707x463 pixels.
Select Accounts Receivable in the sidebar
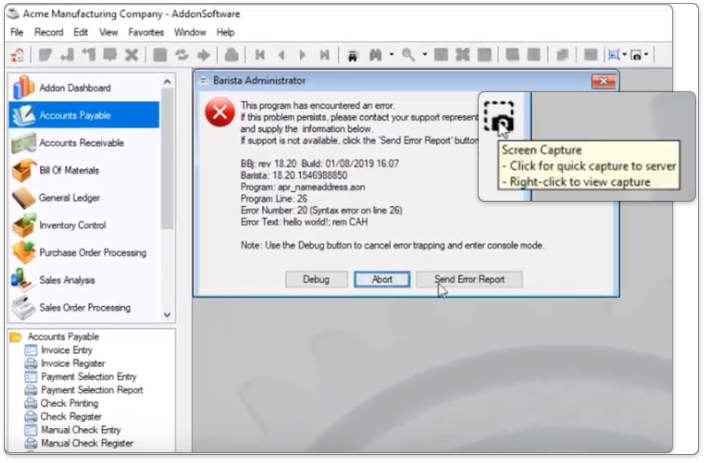click(x=81, y=143)
